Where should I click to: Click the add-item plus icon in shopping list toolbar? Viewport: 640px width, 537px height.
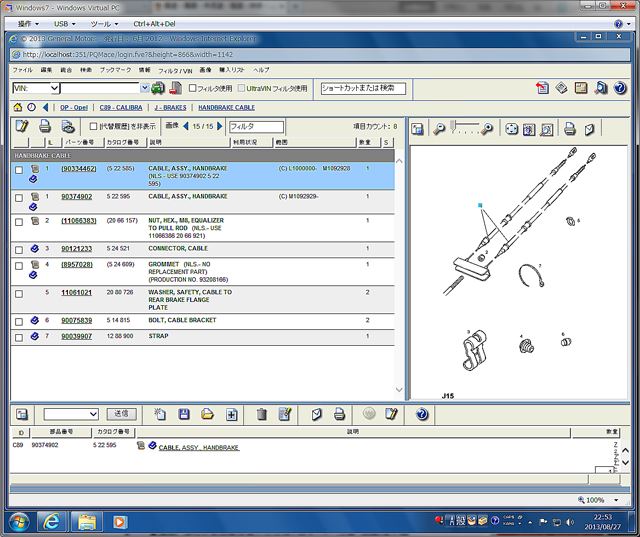tap(231, 414)
